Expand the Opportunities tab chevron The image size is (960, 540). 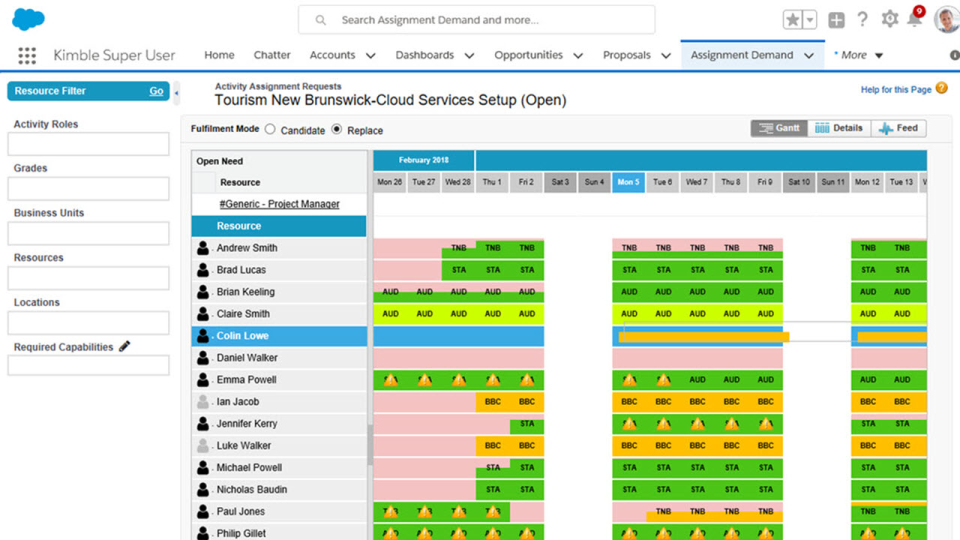tap(578, 56)
